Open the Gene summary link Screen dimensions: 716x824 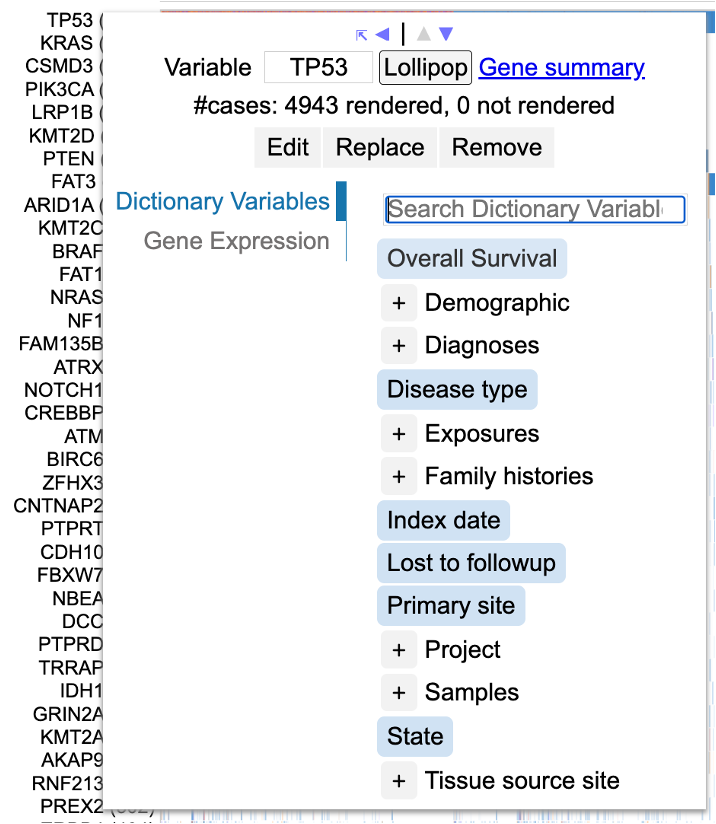pos(561,68)
